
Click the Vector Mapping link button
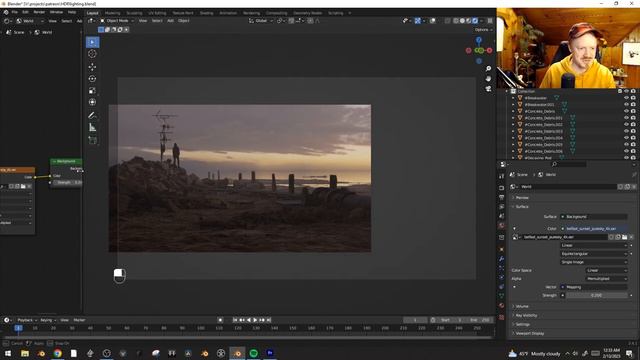click(594, 287)
